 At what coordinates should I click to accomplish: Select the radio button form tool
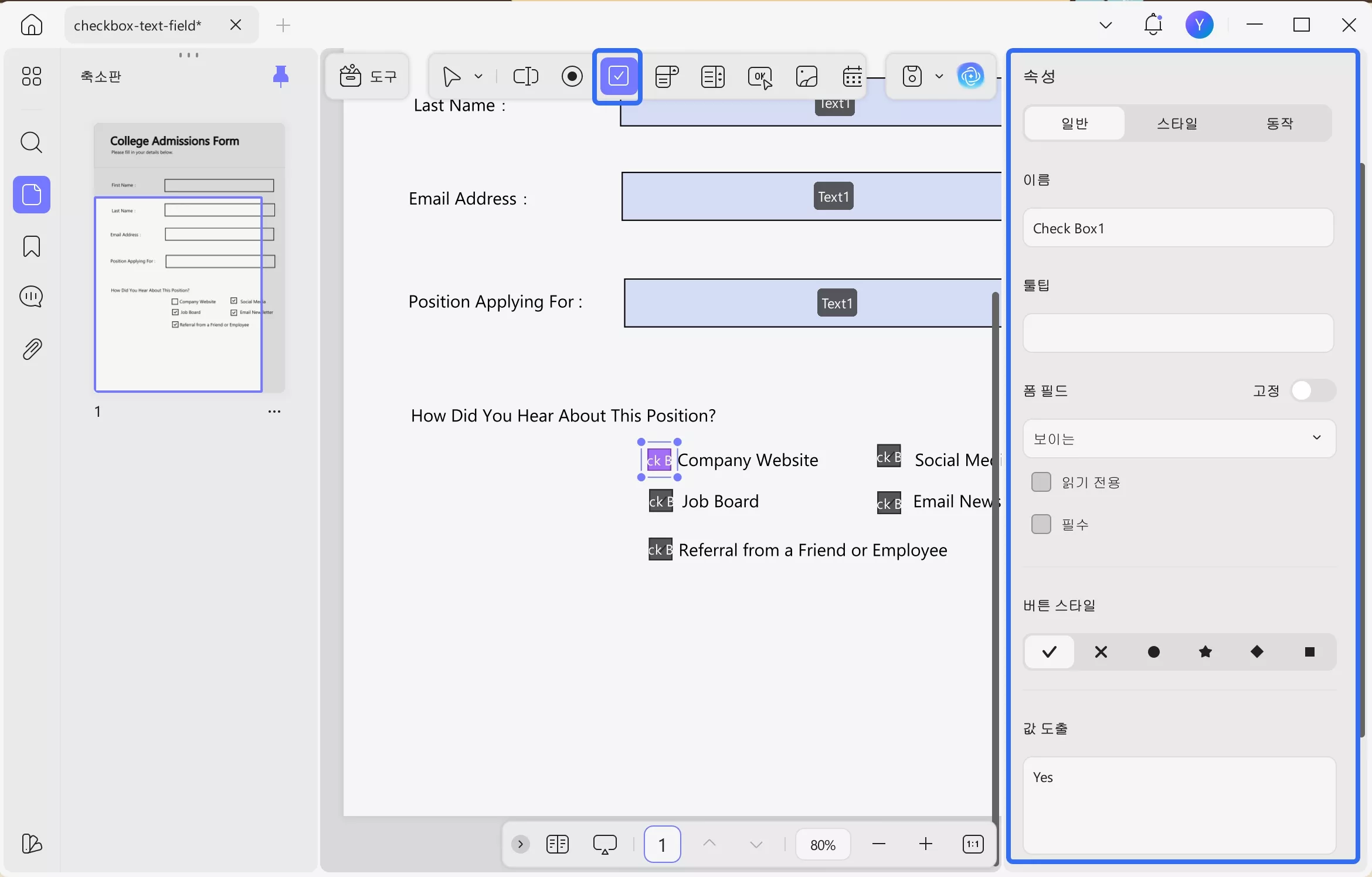tap(572, 76)
